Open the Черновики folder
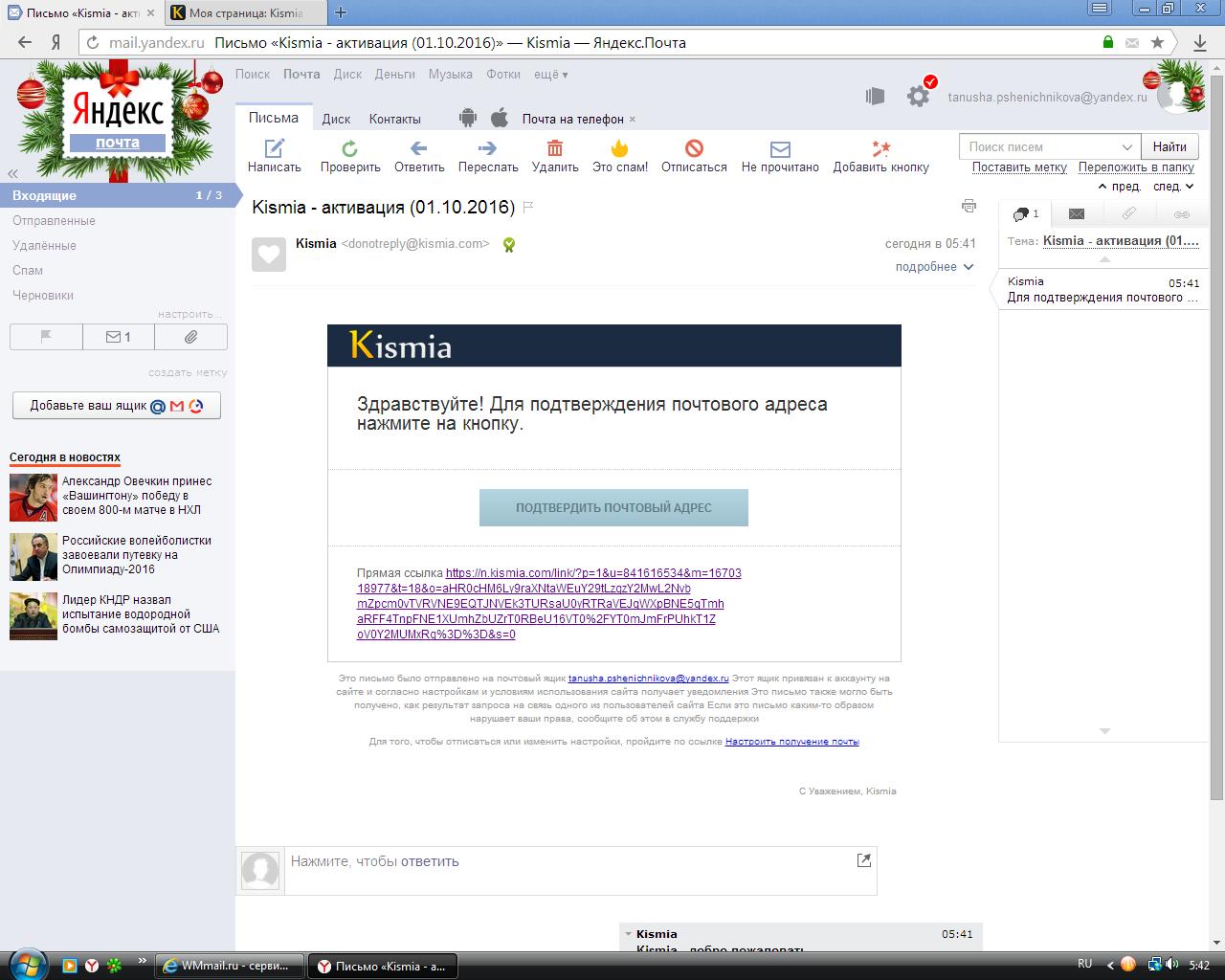The image size is (1225, 980). [x=43, y=295]
